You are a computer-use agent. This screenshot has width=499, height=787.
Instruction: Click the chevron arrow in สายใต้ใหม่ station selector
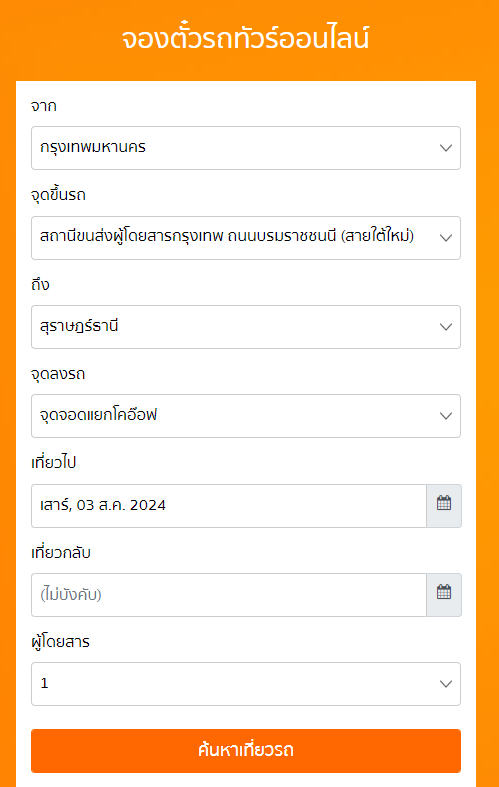(x=446, y=238)
